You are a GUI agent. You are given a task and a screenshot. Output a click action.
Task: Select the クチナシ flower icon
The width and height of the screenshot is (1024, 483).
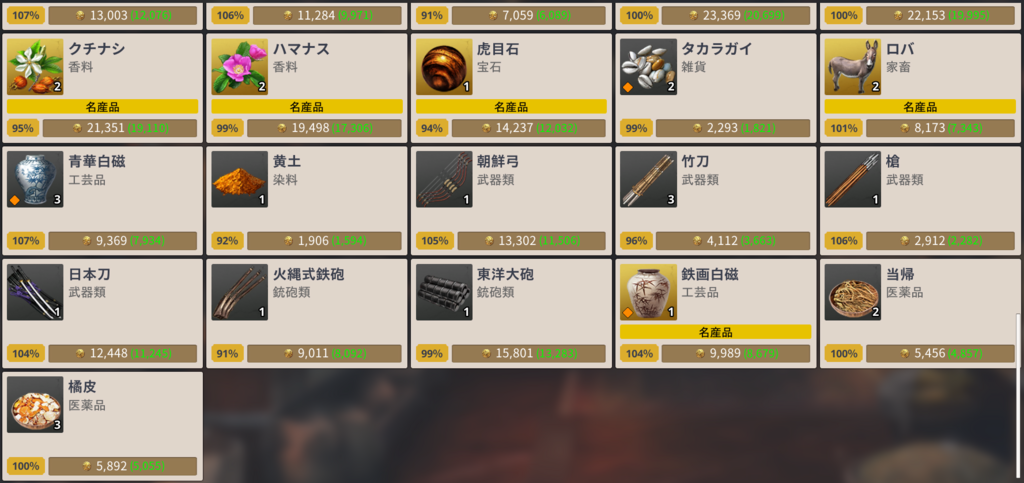point(35,67)
